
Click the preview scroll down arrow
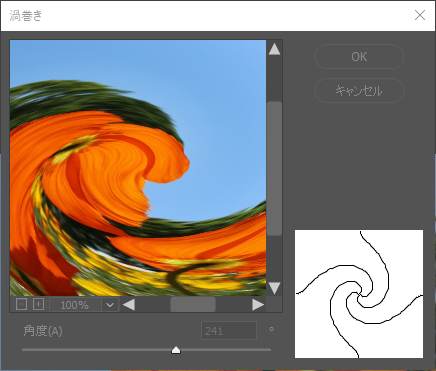pyautogui.click(x=274, y=288)
